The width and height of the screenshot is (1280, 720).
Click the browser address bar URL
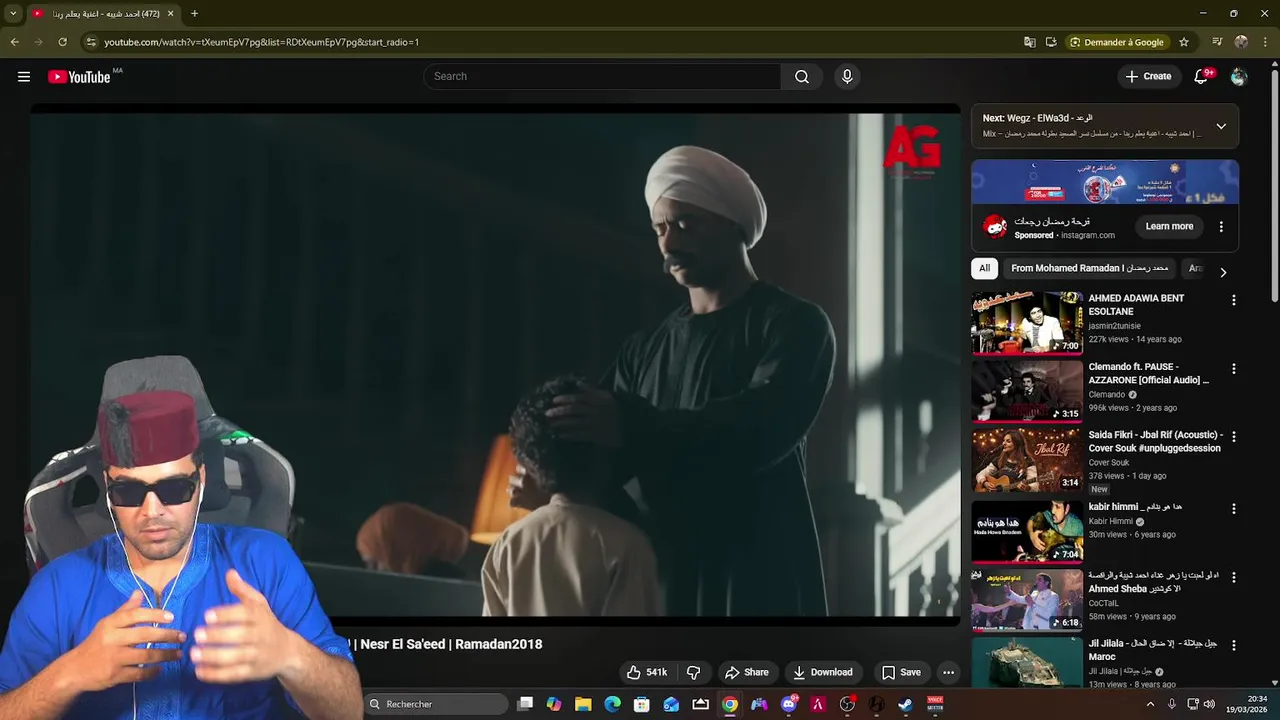coord(261,42)
